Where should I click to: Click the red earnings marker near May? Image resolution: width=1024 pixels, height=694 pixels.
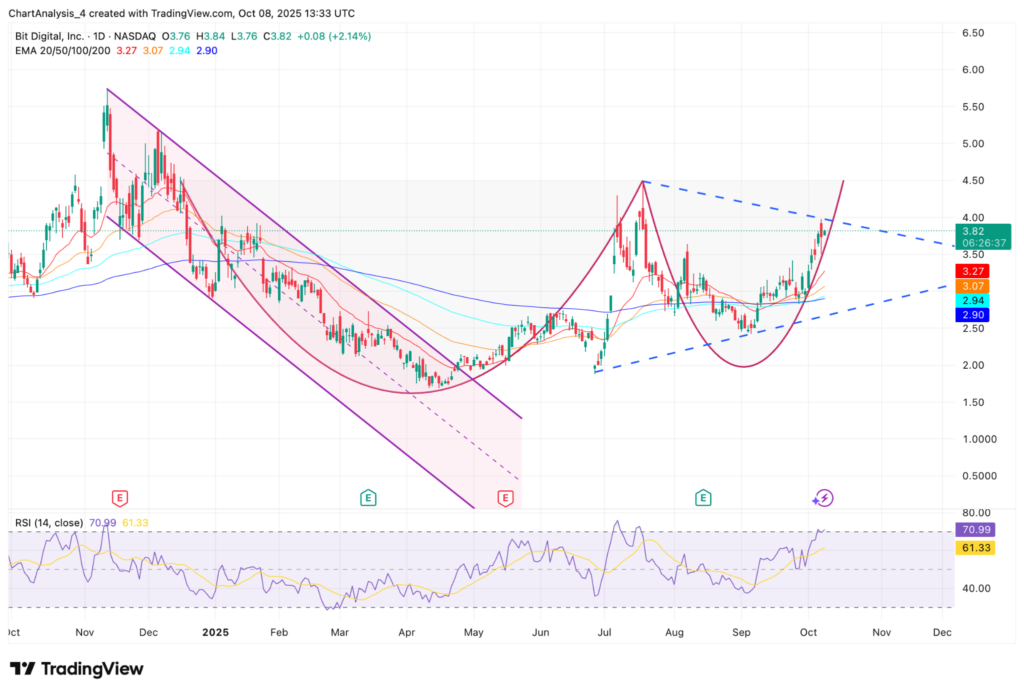pyautogui.click(x=505, y=497)
